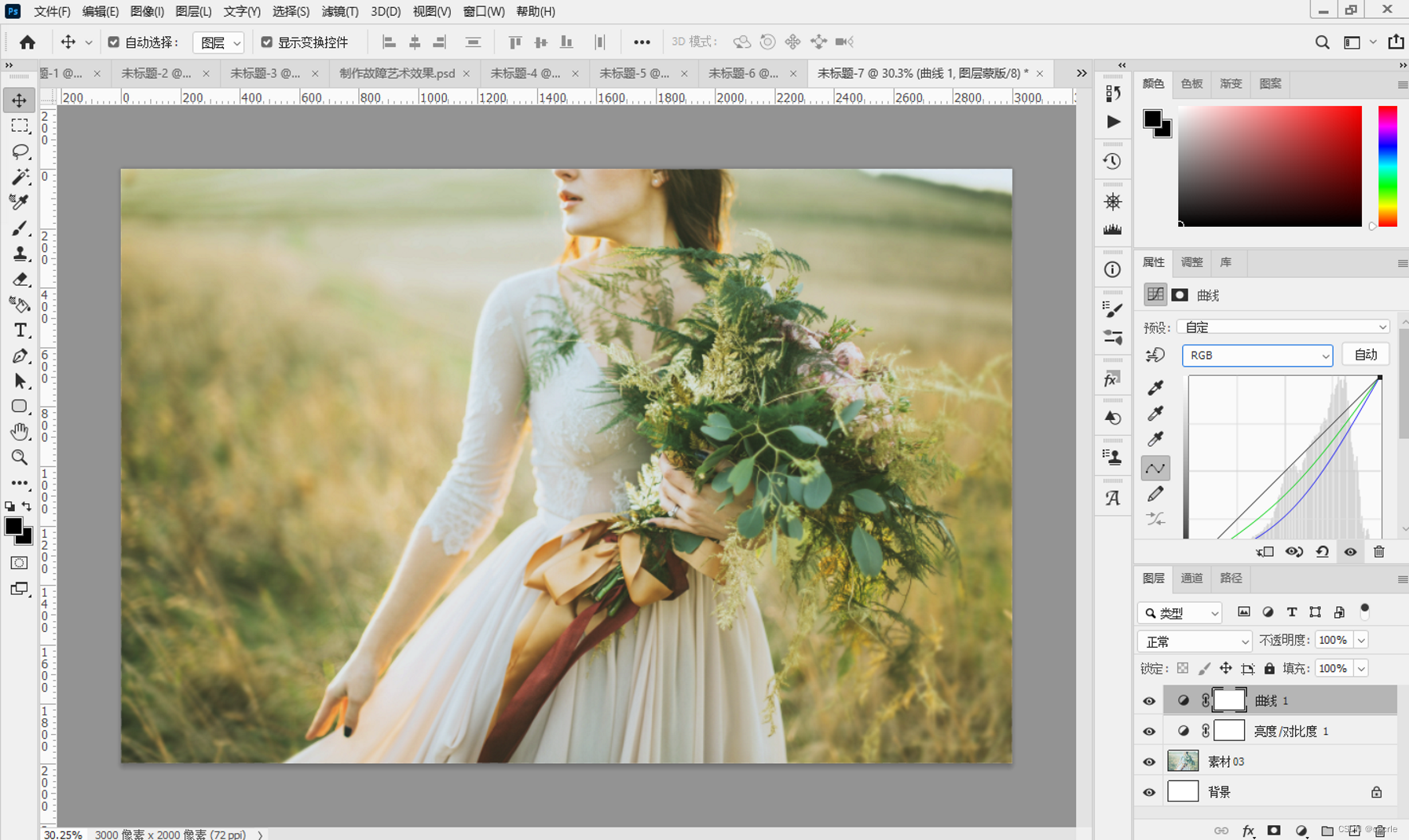Select the Path Selection tool
1409x840 pixels.
tap(20, 382)
